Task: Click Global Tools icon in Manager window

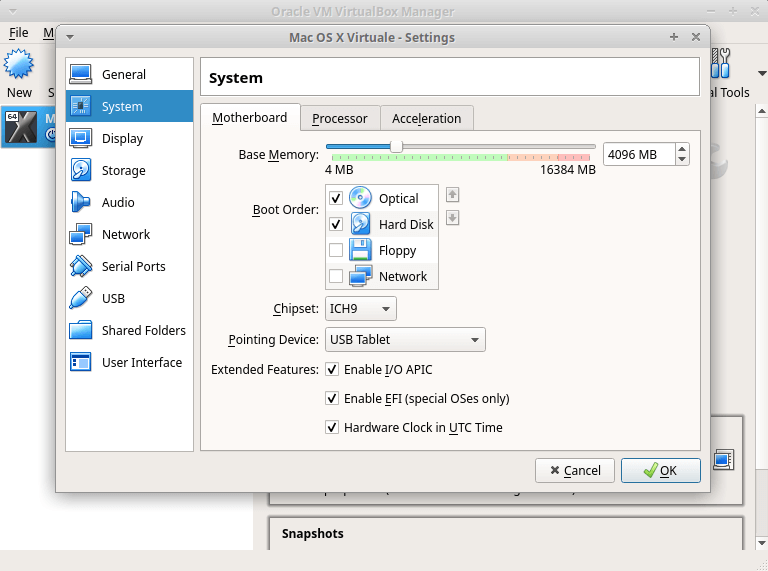Action: point(720,63)
